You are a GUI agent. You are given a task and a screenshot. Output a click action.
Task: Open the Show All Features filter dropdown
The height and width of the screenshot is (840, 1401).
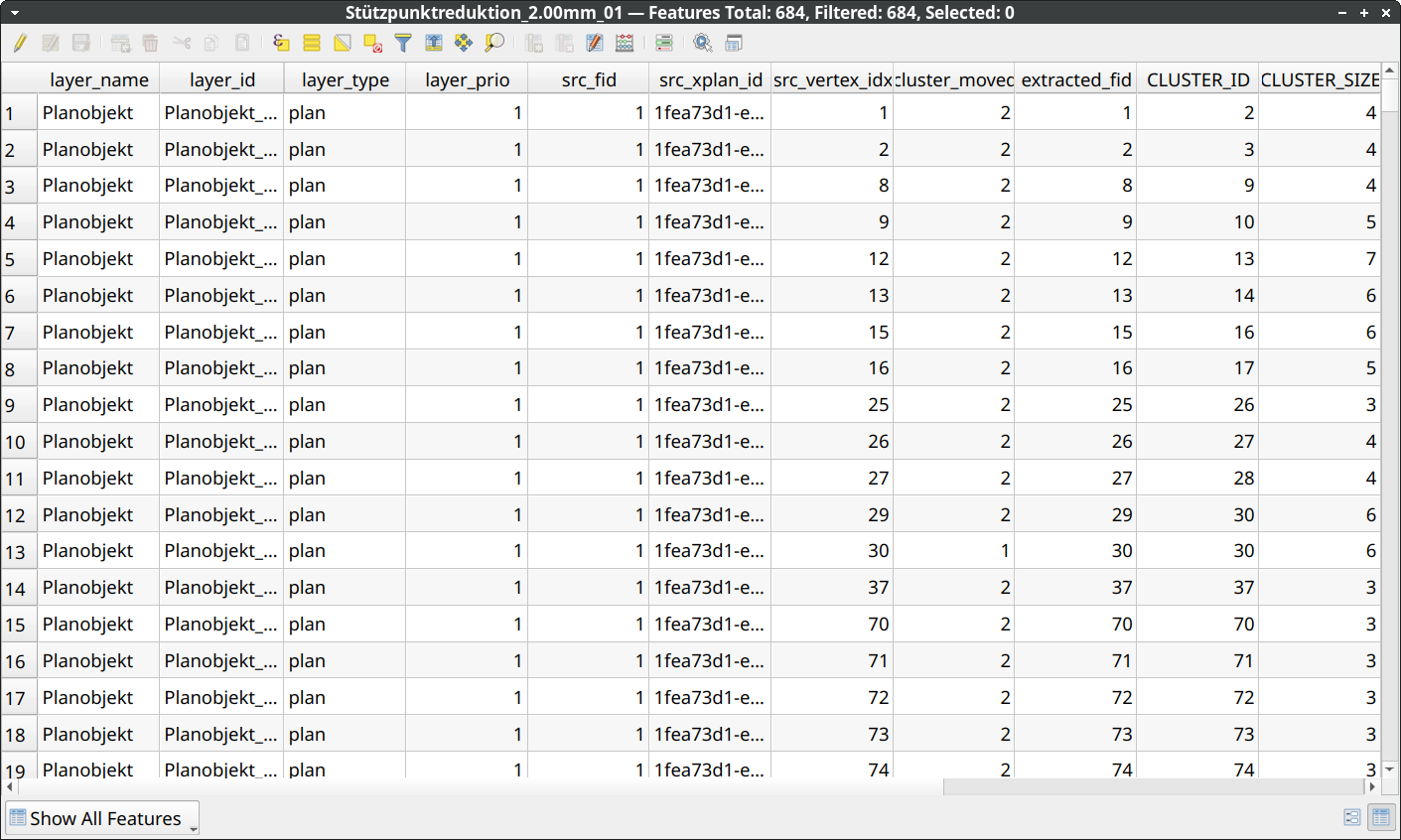pyautogui.click(x=103, y=818)
